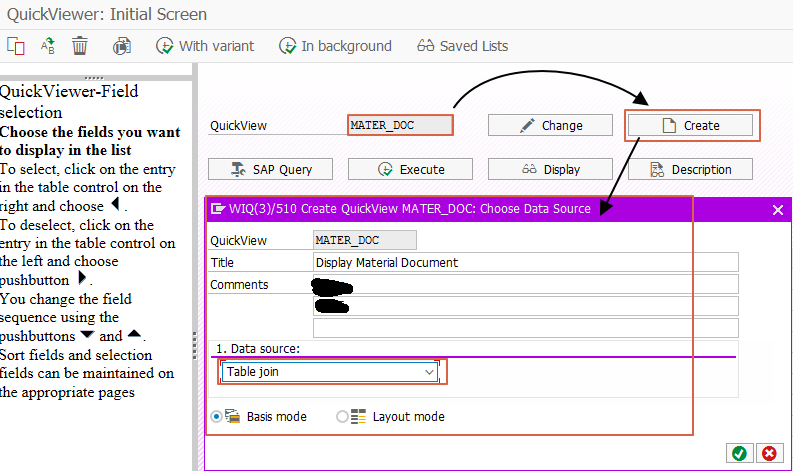Click the dialog QuickView field MATER_DOC
This screenshot has height=471, width=793.
coord(365,240)
